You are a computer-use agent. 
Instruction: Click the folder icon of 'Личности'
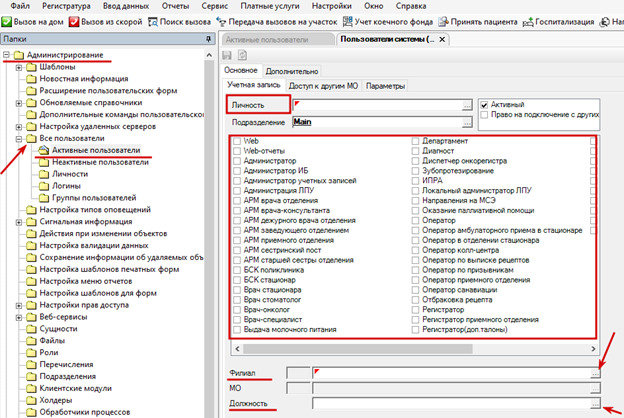coord(44,174)
